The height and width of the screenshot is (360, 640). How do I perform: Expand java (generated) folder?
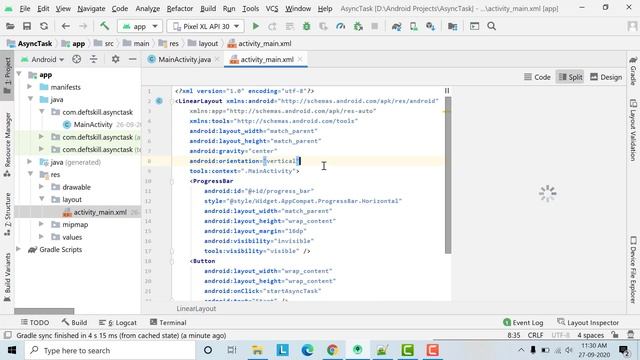(x=29, y=162)
